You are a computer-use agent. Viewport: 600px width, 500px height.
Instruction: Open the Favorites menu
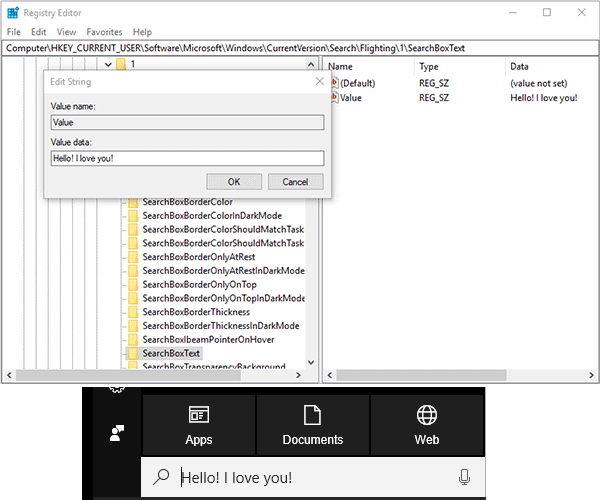pyautogui.click(x=104, y=32)
